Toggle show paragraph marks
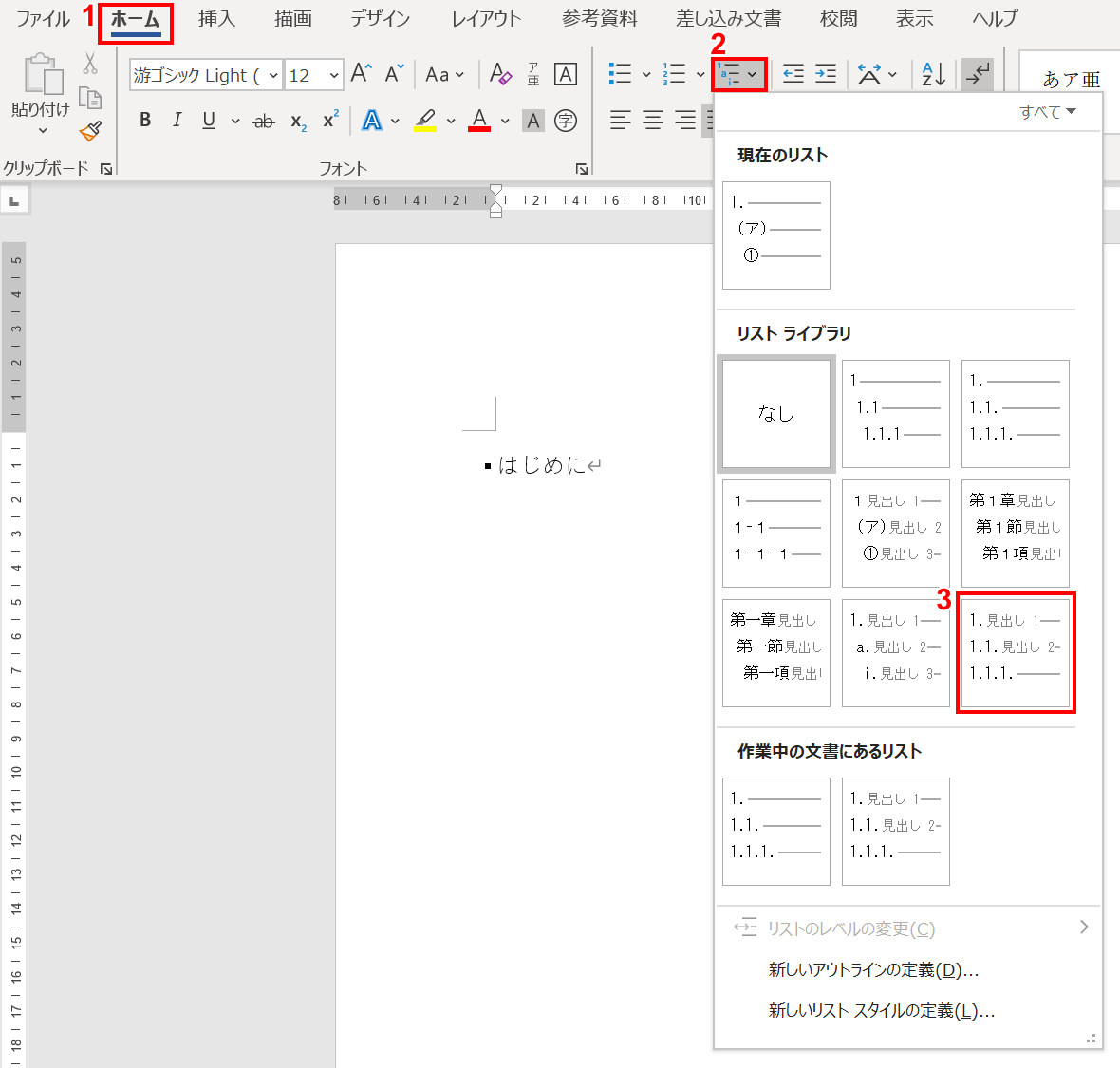 coord(977,74)
